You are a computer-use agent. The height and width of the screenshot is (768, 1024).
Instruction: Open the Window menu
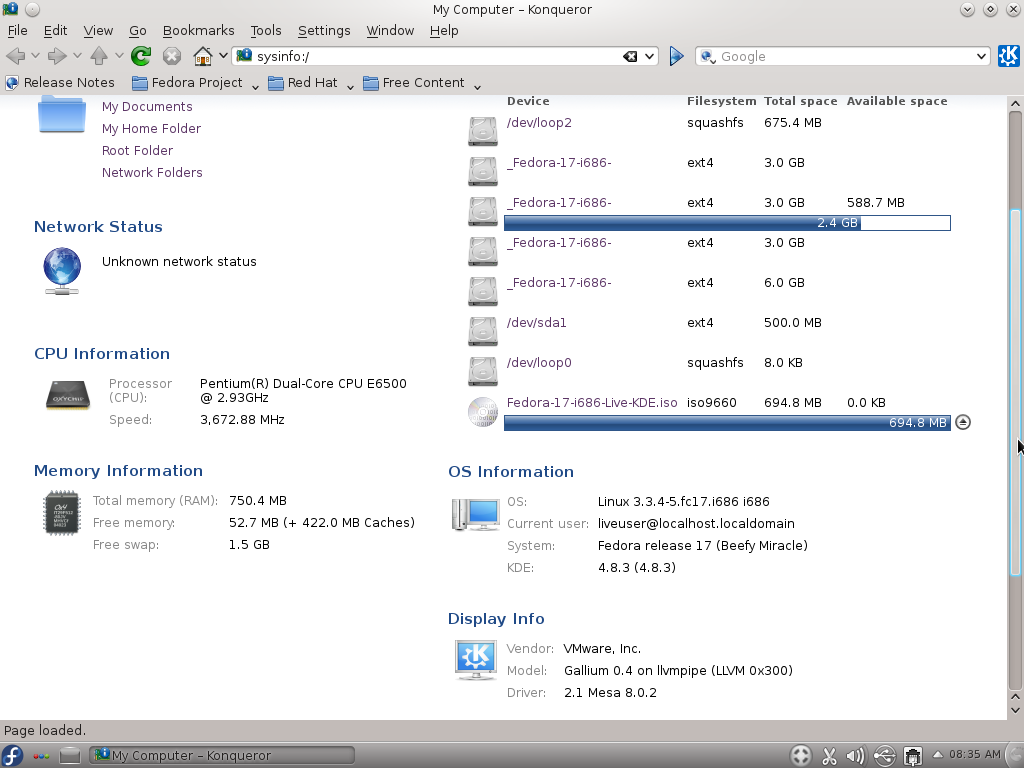coord(390,31)
